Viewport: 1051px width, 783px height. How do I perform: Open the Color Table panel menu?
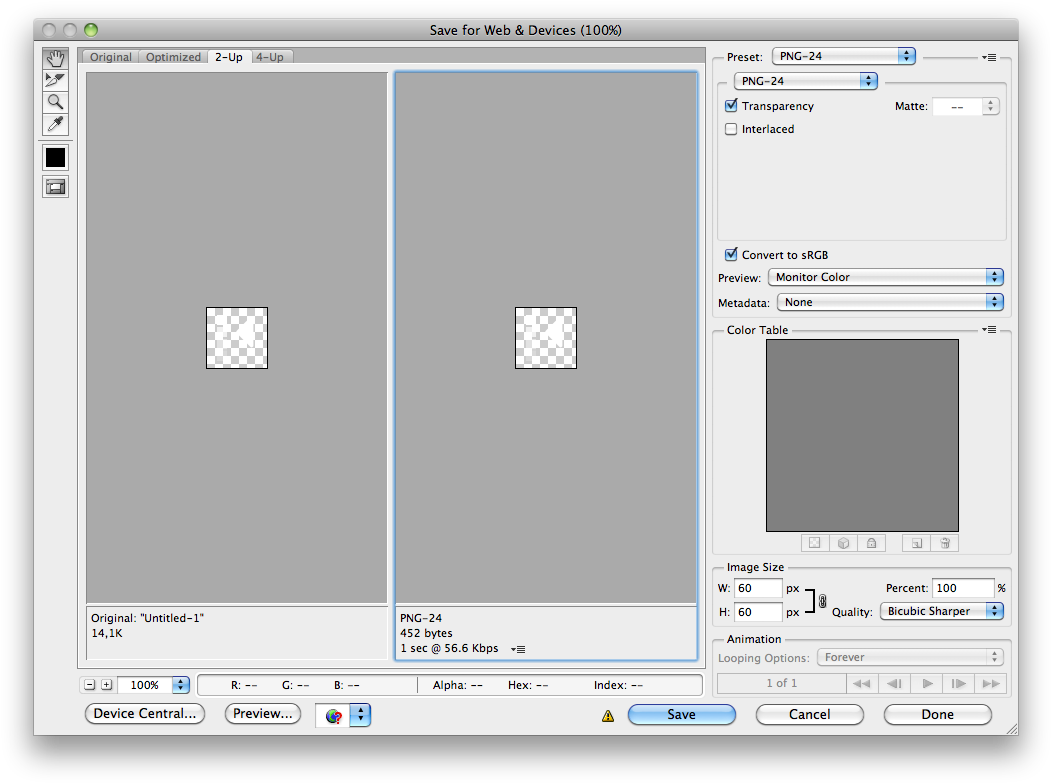pyautogui.click(x=989, y=329)
